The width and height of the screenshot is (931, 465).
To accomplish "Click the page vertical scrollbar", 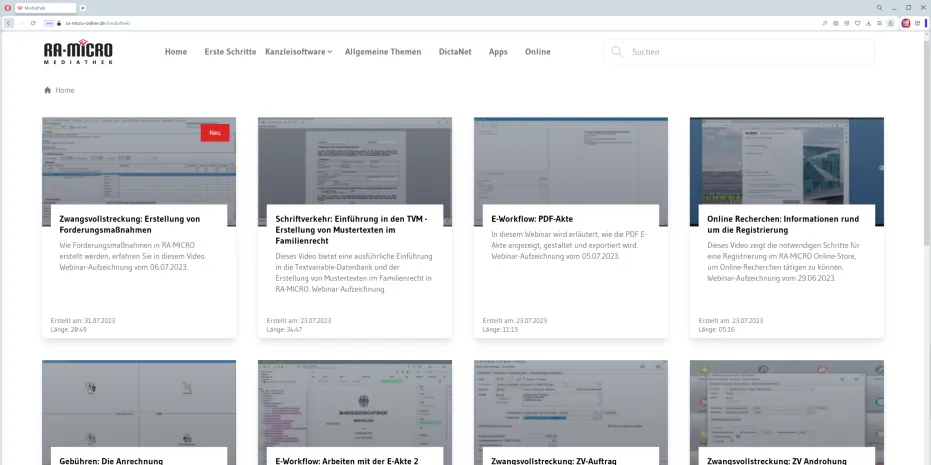I will [x=925, y=150].
